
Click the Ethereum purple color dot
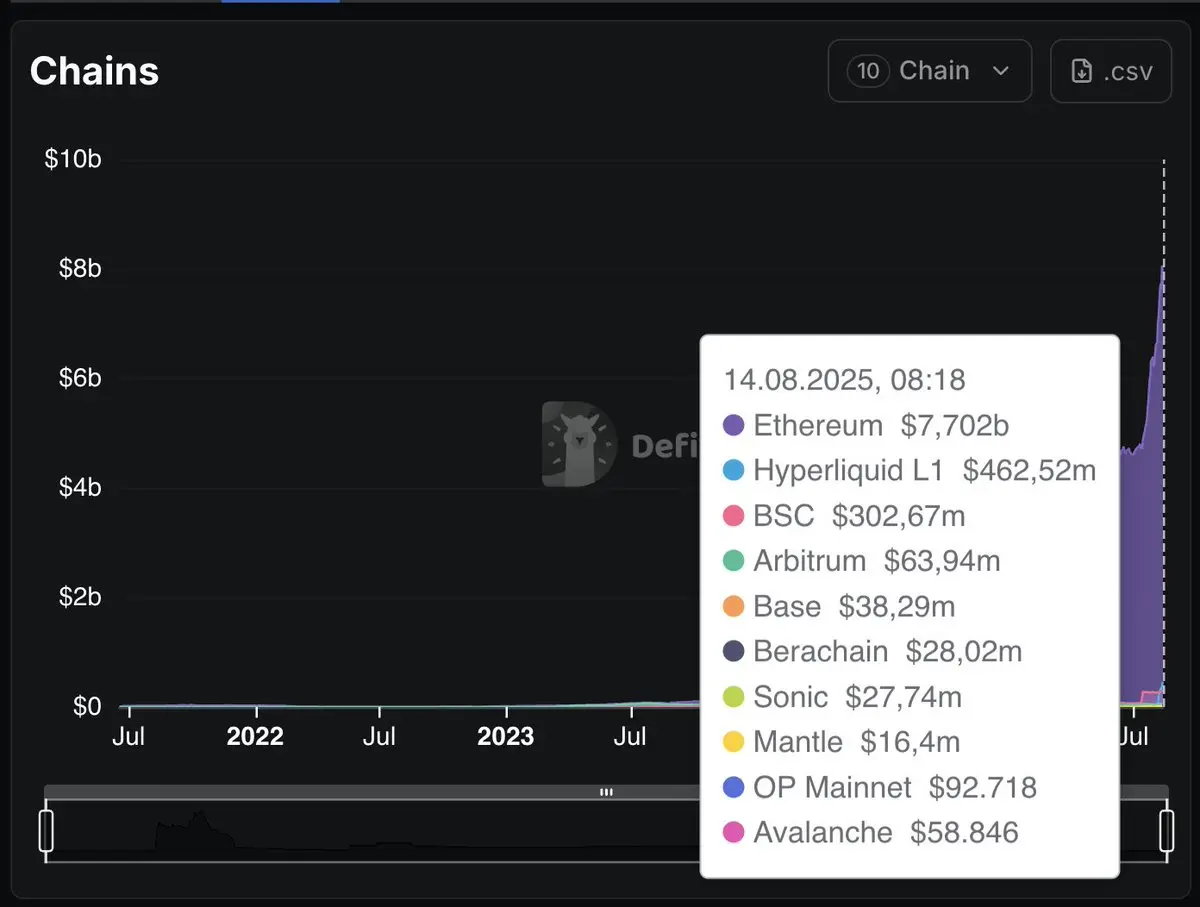click(x=733, y=425)
